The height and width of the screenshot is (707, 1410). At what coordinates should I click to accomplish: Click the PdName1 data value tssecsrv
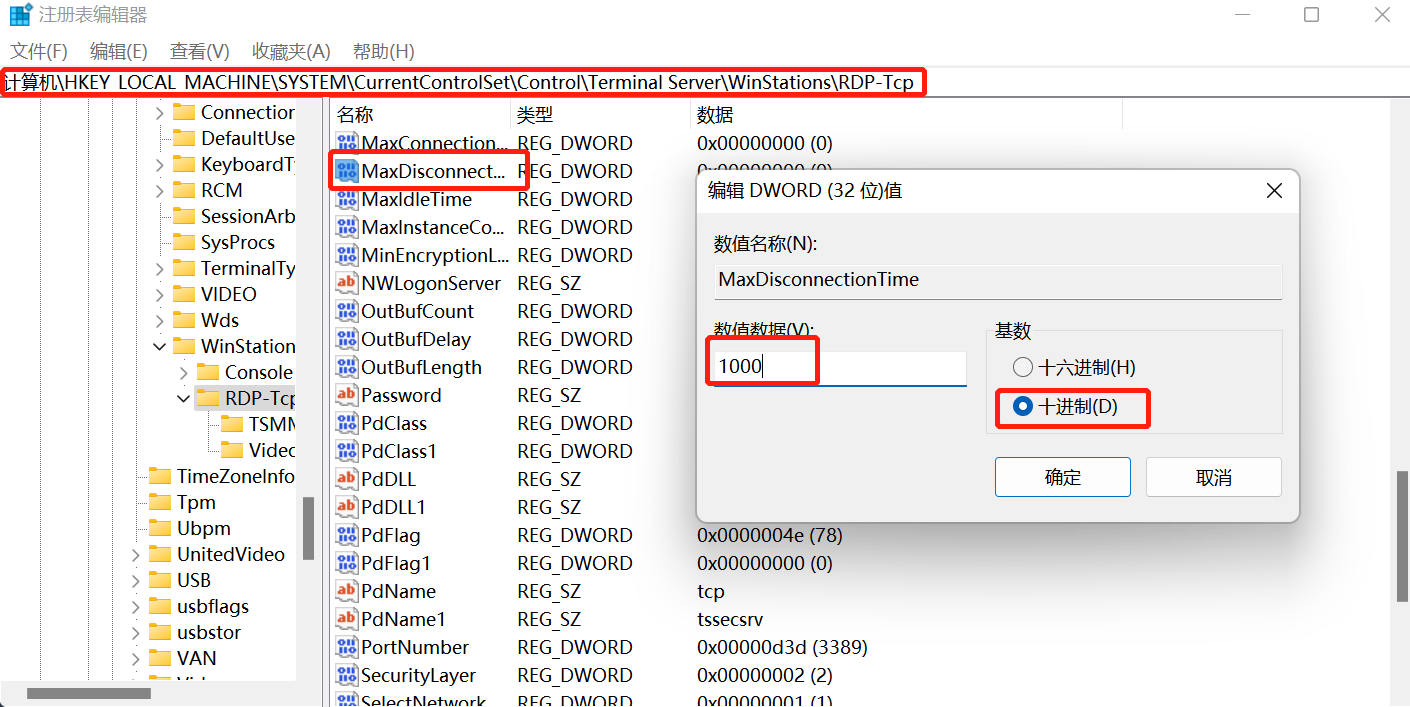click(730, 619)
